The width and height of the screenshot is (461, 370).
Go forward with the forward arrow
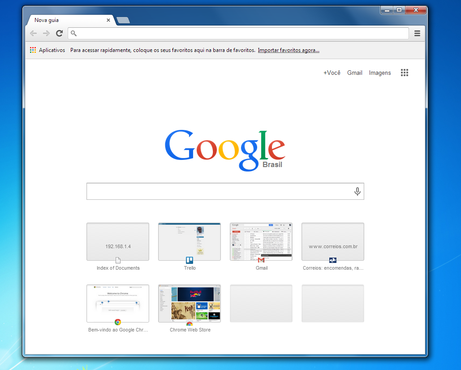click(46, 33)
